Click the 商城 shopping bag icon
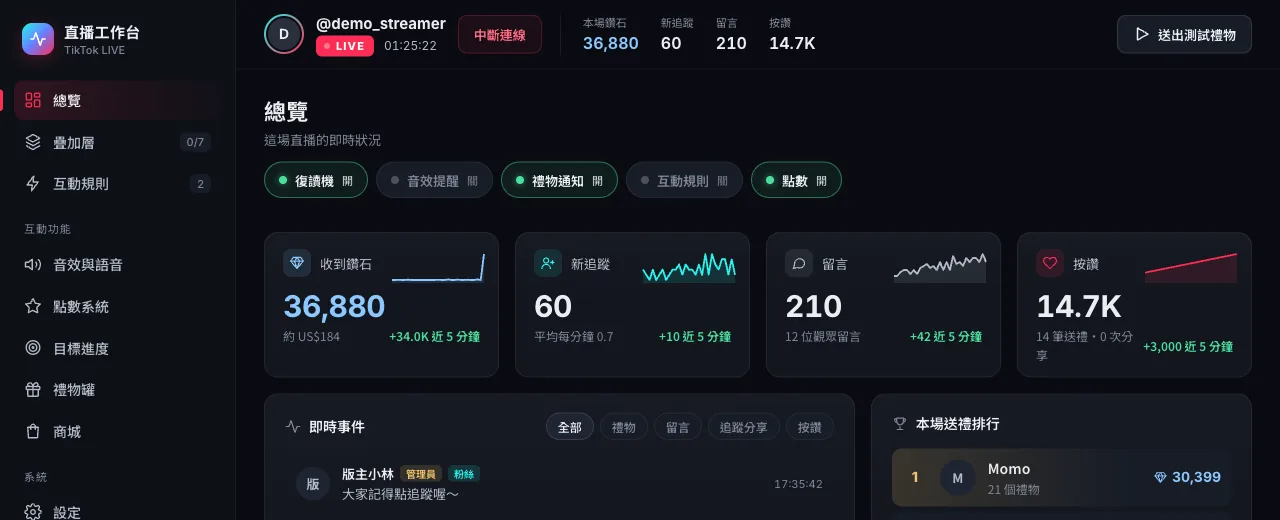 (x=33, y=432)
